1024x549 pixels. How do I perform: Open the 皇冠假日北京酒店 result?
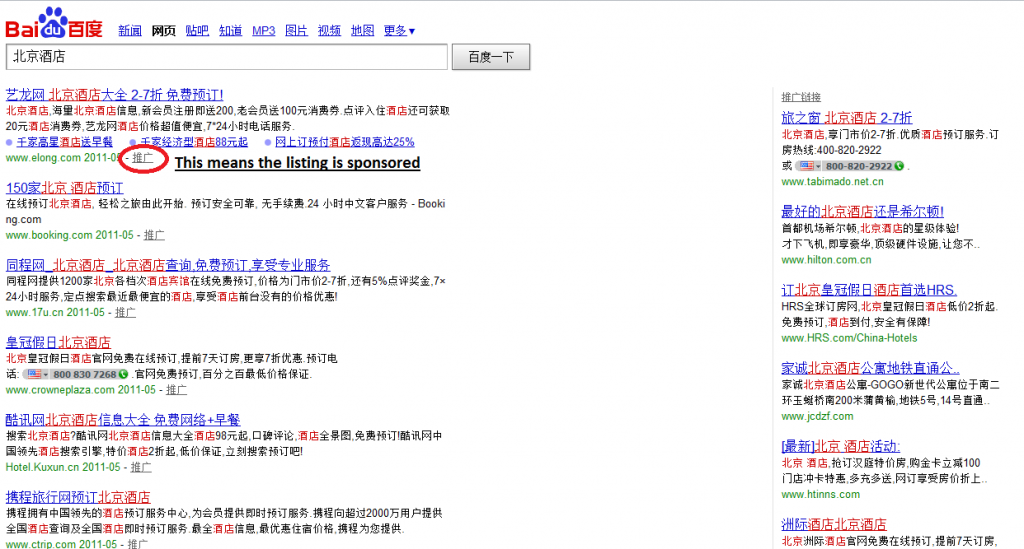click(58, 342)
